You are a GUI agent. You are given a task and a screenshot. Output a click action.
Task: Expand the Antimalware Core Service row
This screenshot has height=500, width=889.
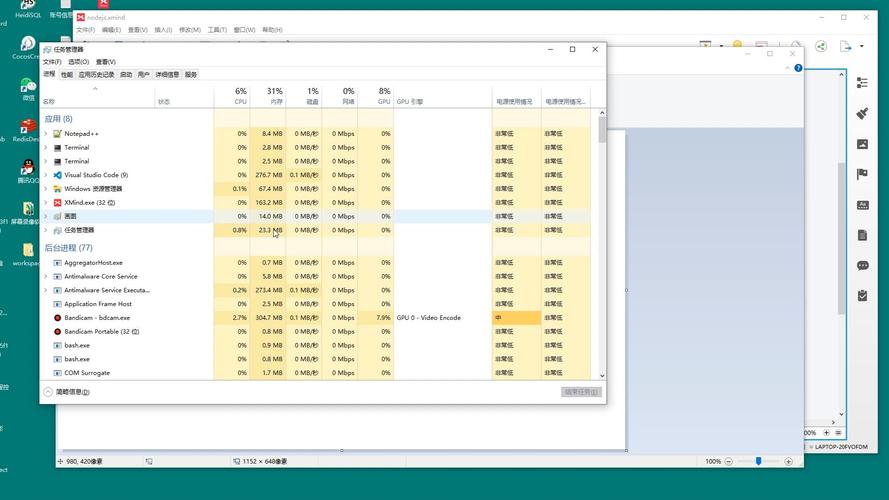coord(46,277)
